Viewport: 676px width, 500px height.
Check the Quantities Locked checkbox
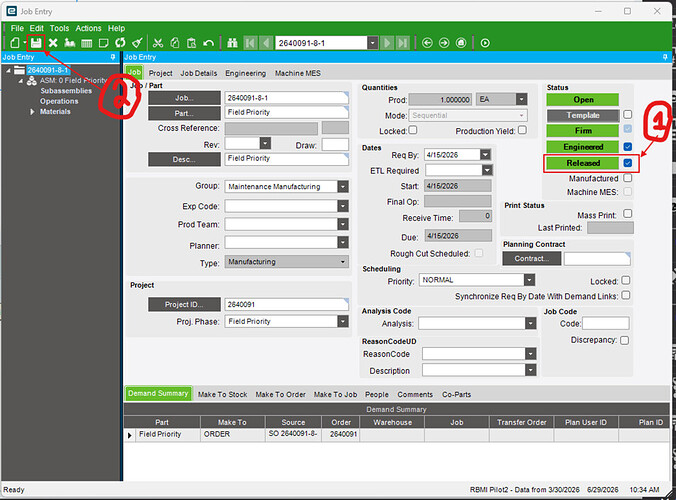pyautogui.click(x=413, y=130)
